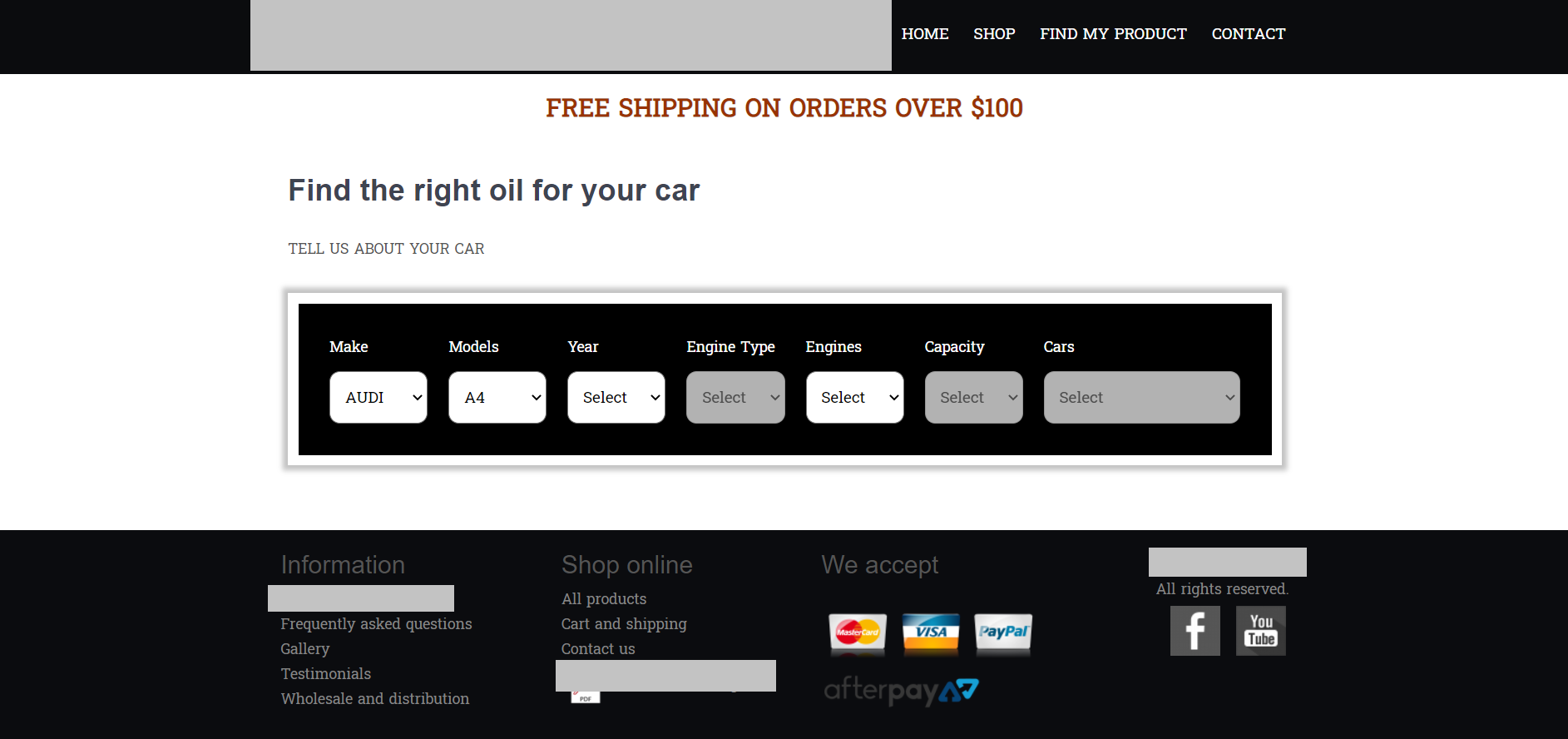Click the 'TELL US ABOUT YOUR CAR' text
The height and width of the screenshot is (739, 1568).
386,249
